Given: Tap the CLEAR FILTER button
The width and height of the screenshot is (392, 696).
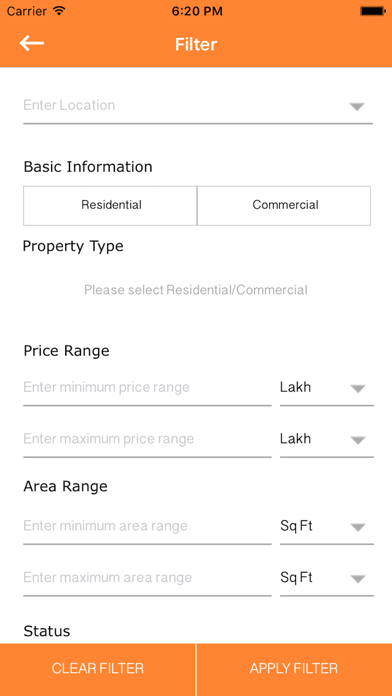Looking at the screenshot, I should pos(98,669).
